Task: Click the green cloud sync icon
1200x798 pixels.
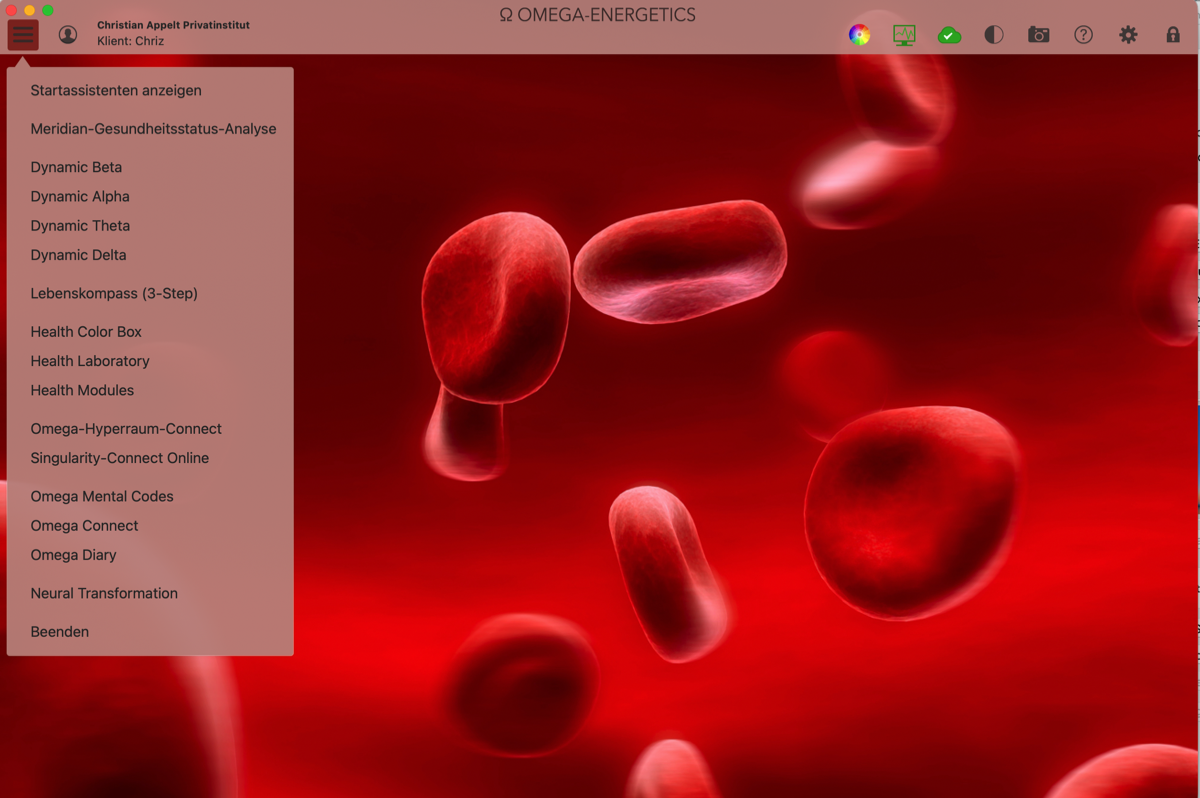Action: 949,35
